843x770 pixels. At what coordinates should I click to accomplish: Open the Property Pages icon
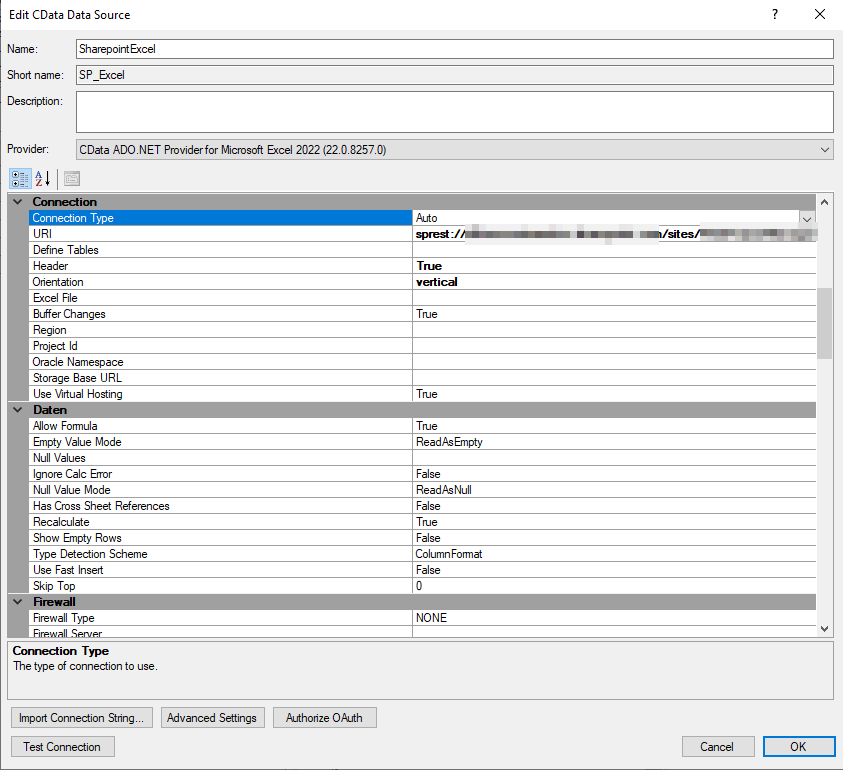coord(72,179)
